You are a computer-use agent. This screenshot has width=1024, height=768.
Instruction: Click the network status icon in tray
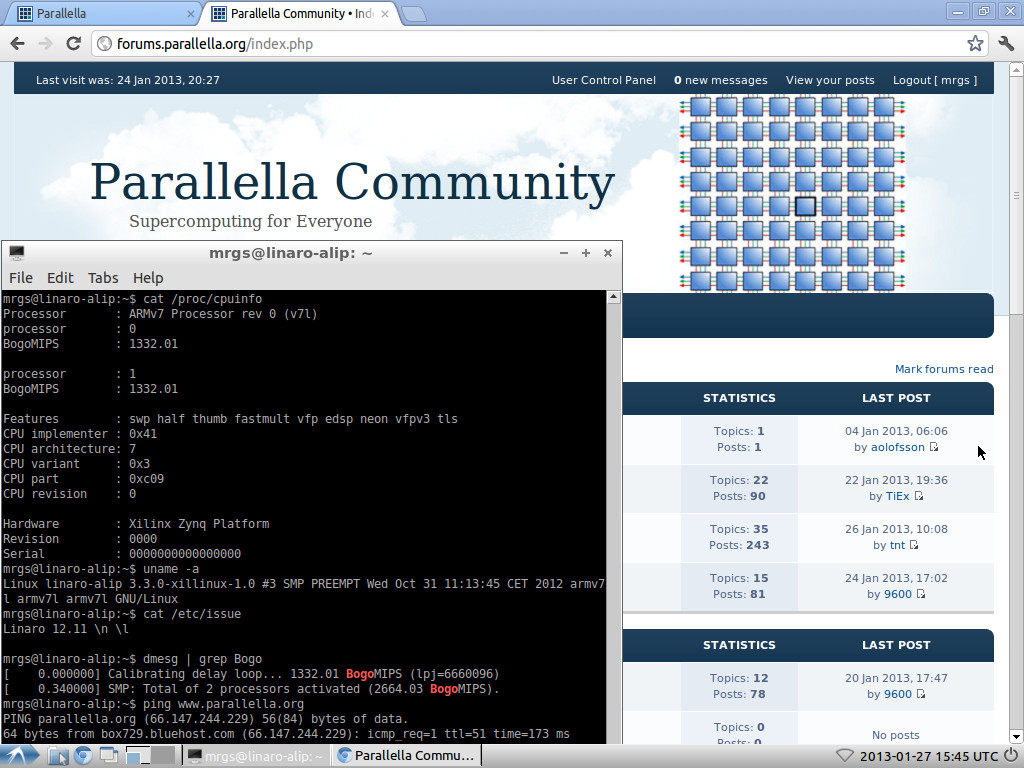coord(845,756)
